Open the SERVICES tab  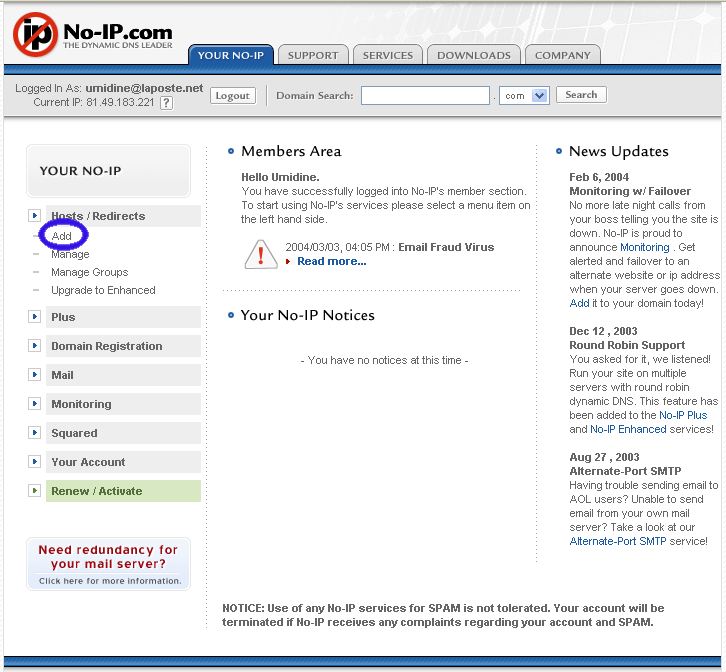388,55
